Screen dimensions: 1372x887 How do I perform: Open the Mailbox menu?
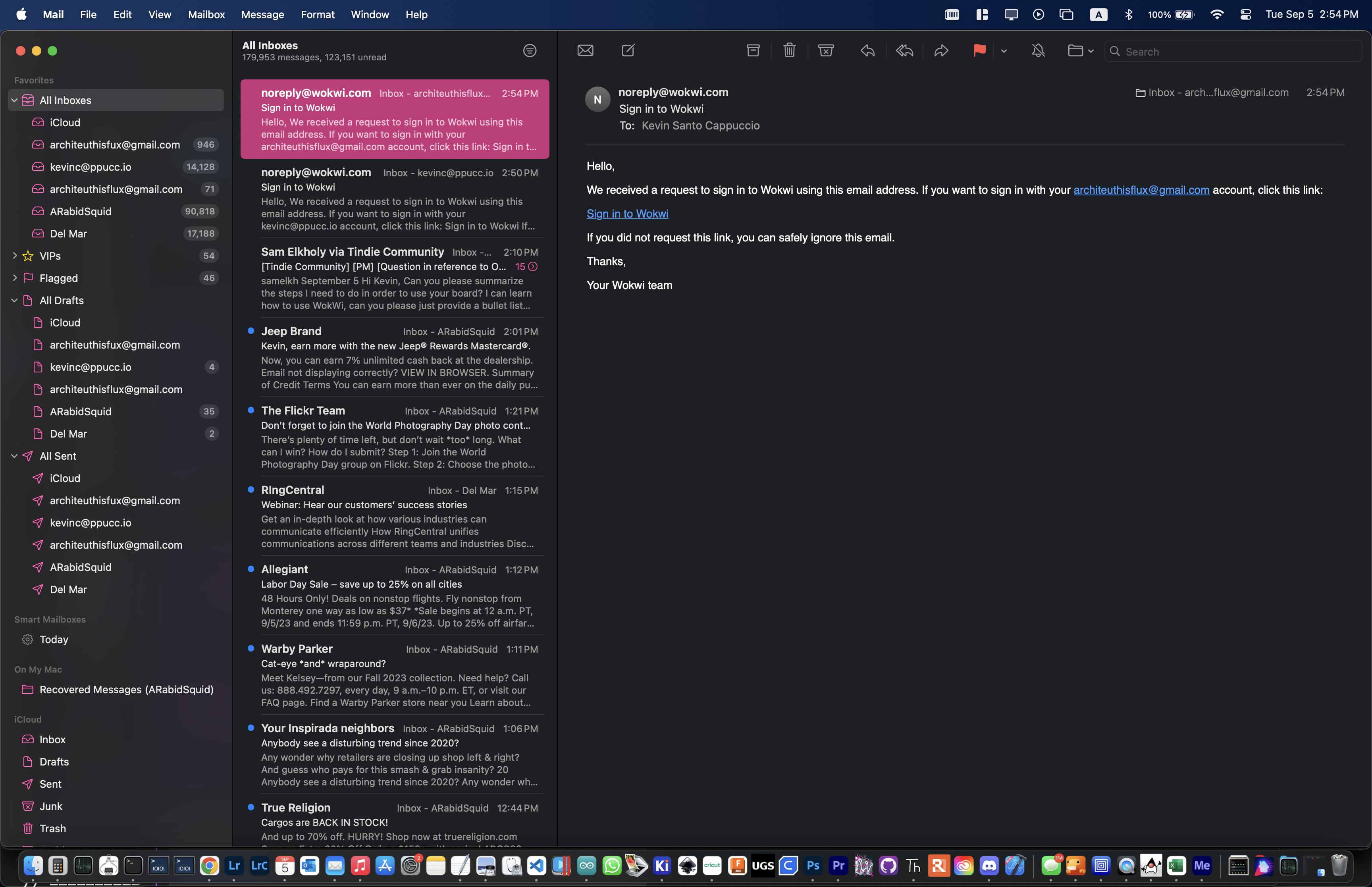(206, 14)
